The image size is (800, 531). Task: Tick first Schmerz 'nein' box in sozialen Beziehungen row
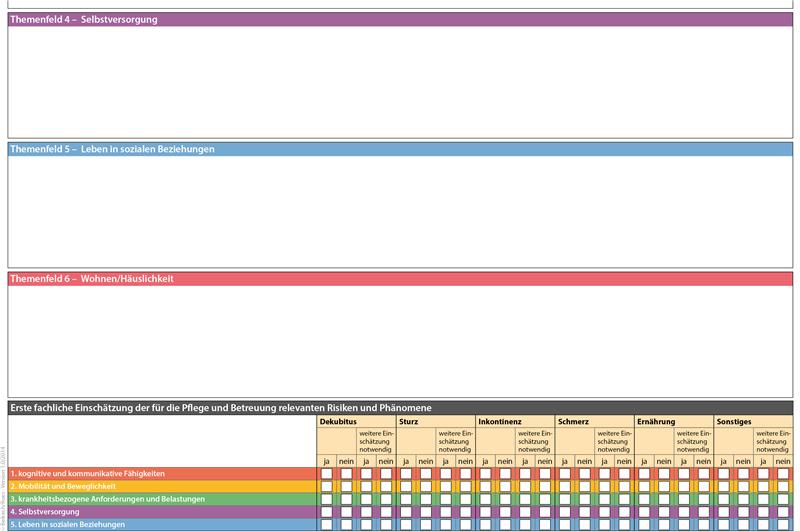pos(585,524)
